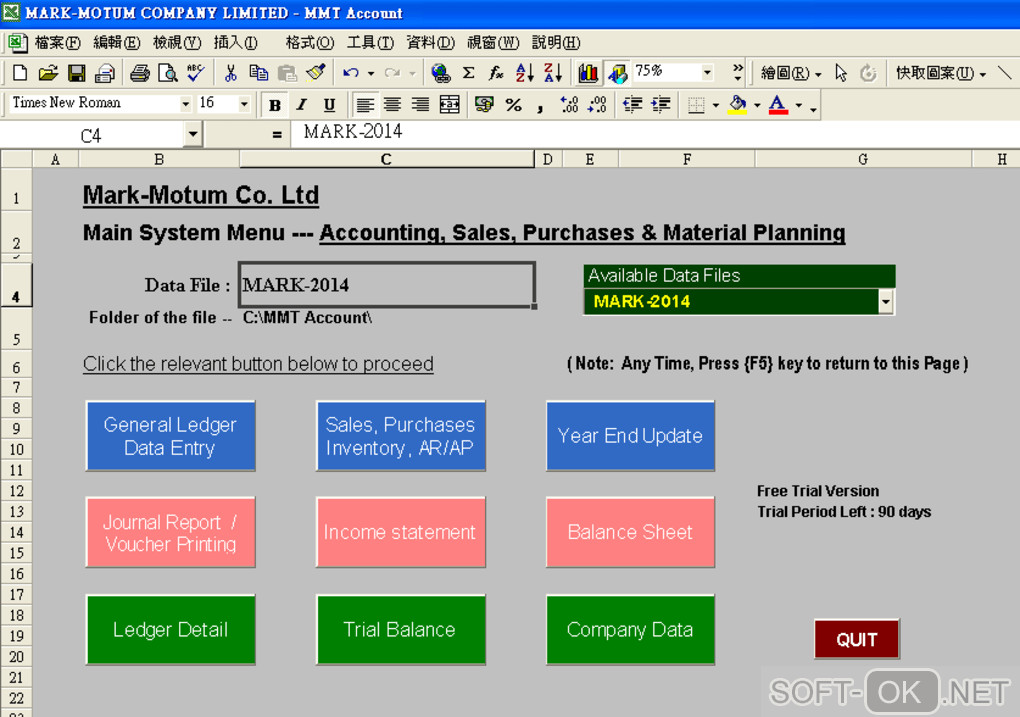Click the Undo arrow icon

click(x=351, y=73)
